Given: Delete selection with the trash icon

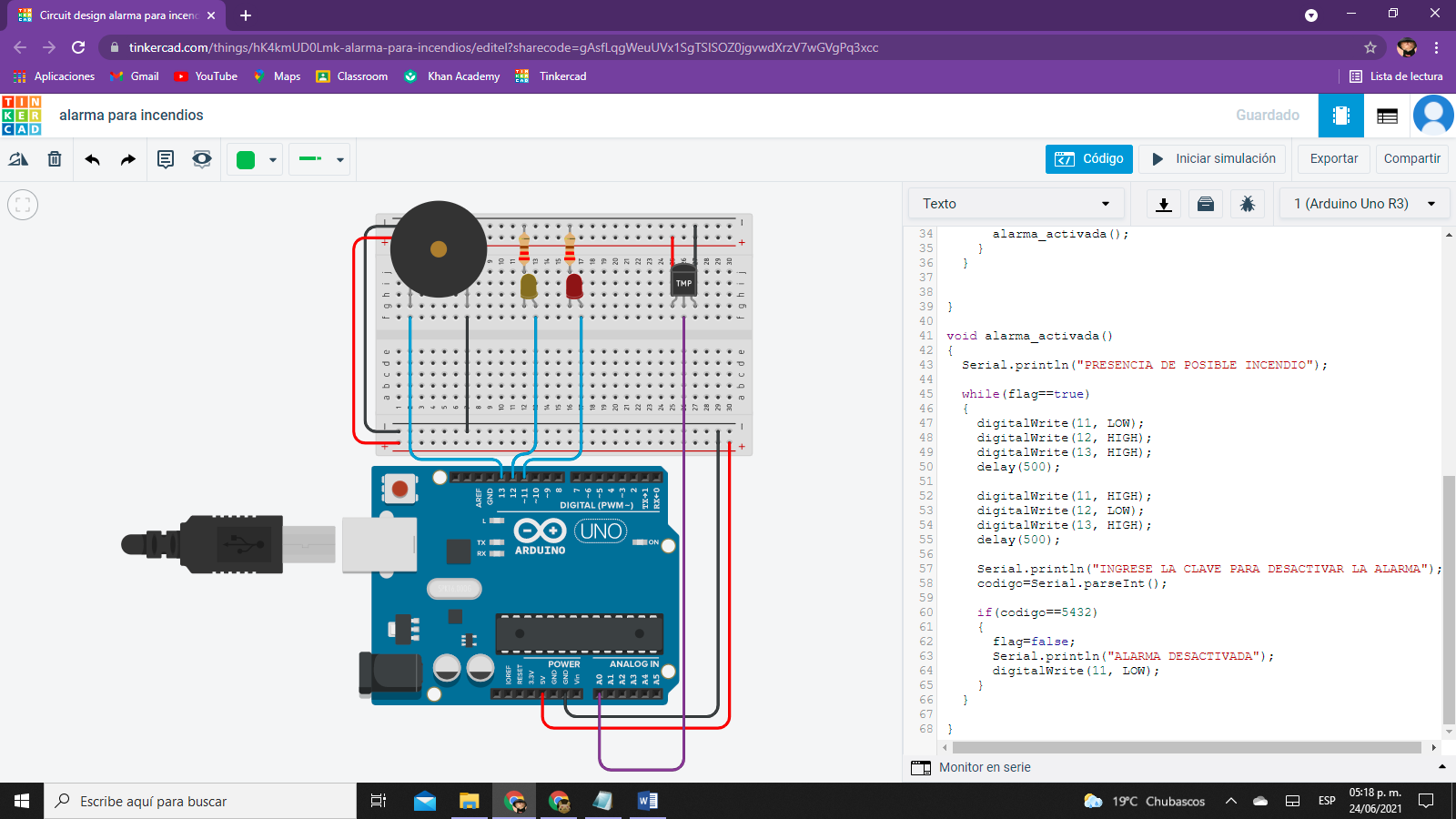Looking at the screenshot, I should (55, 159).
